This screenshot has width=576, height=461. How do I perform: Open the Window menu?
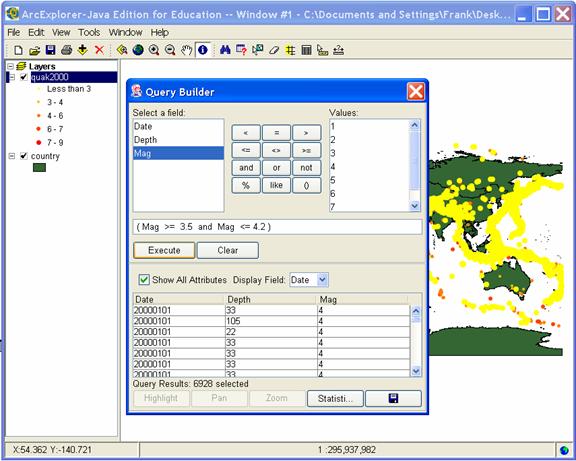(125, 32)
